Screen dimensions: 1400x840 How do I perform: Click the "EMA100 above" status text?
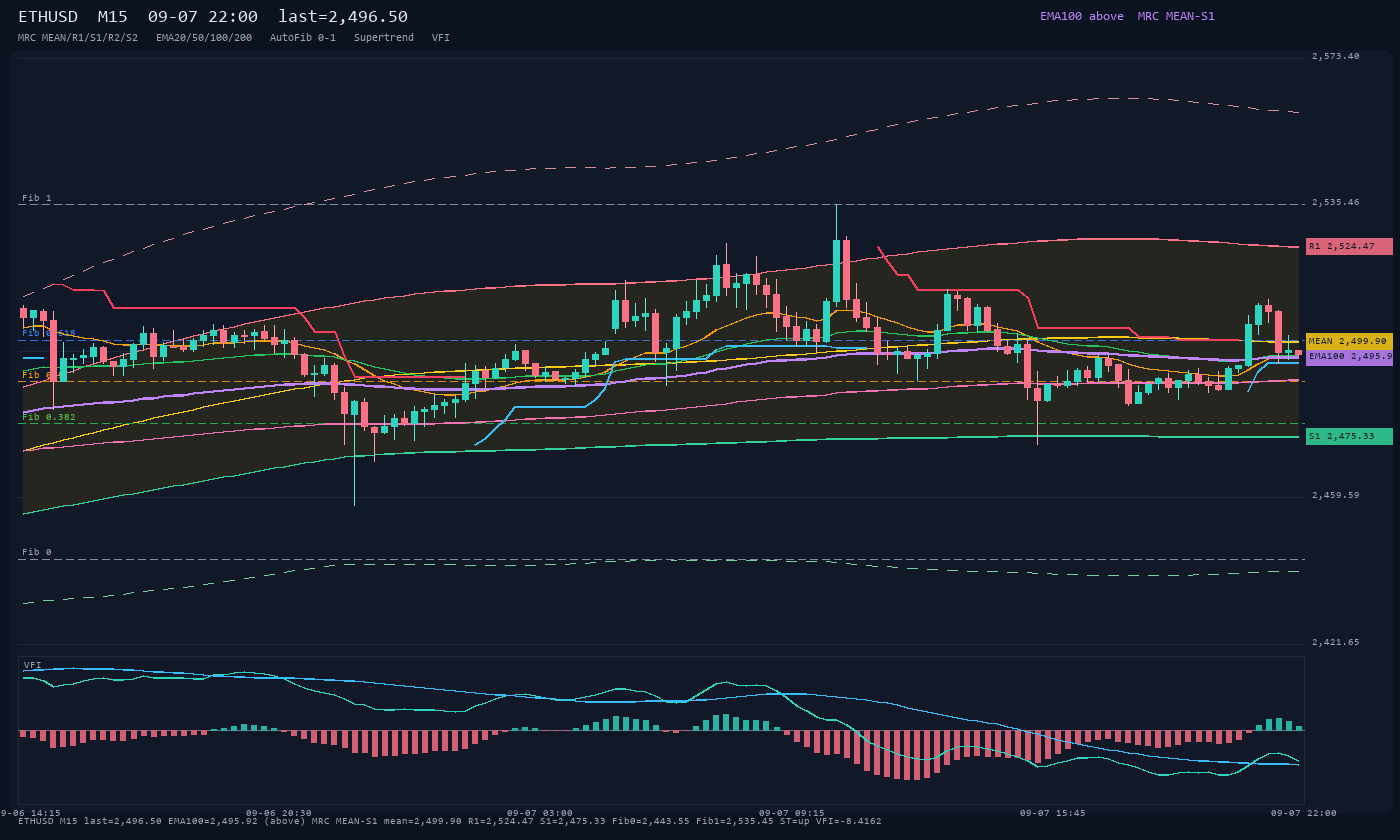click(1082, 16)
